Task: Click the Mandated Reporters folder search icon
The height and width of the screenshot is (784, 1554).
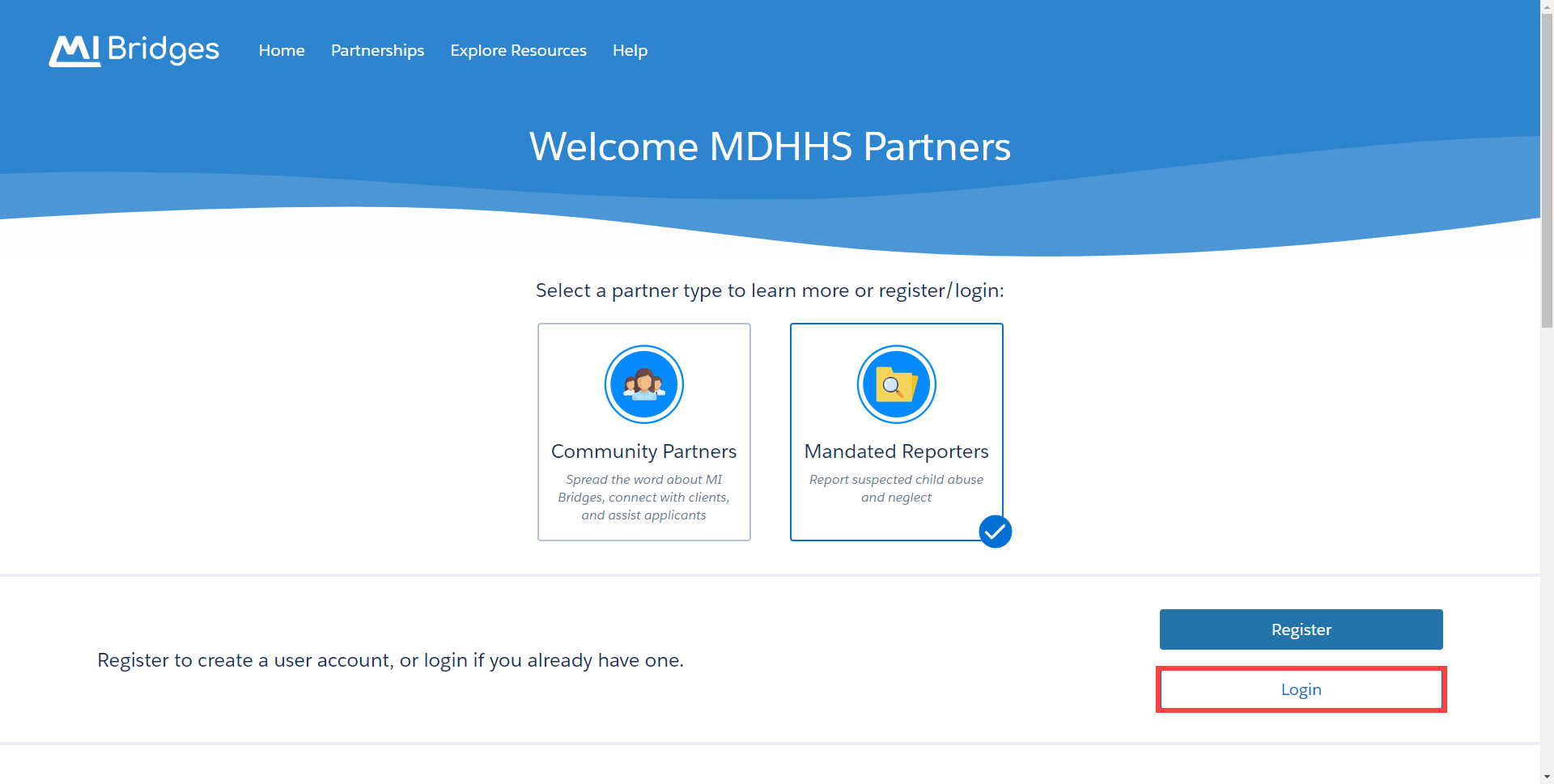Action: (x=896, y=384)
